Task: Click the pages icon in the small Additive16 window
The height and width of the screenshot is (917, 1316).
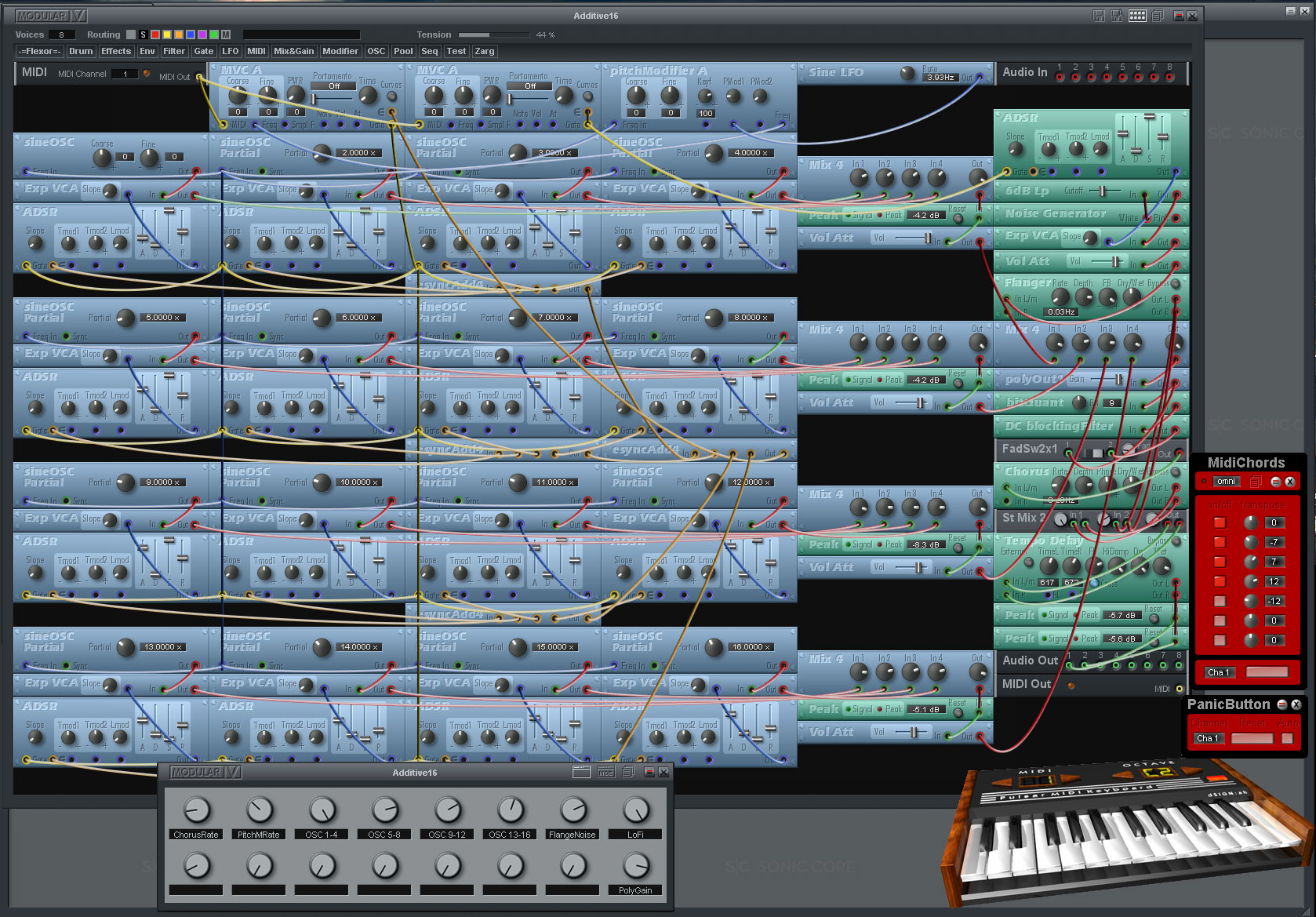Action: coord(627,772)
